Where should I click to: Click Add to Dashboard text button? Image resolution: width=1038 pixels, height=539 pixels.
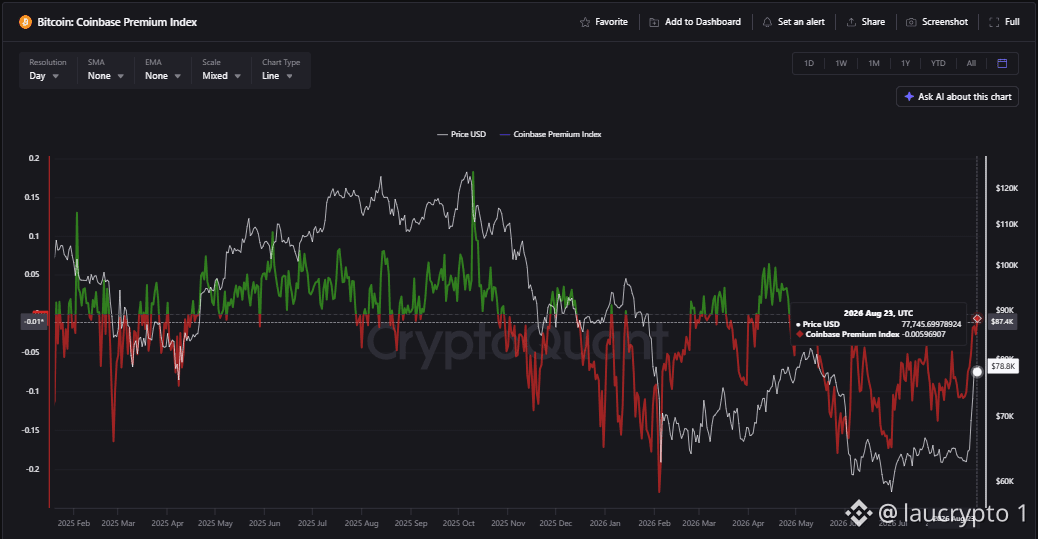point(702,22)
